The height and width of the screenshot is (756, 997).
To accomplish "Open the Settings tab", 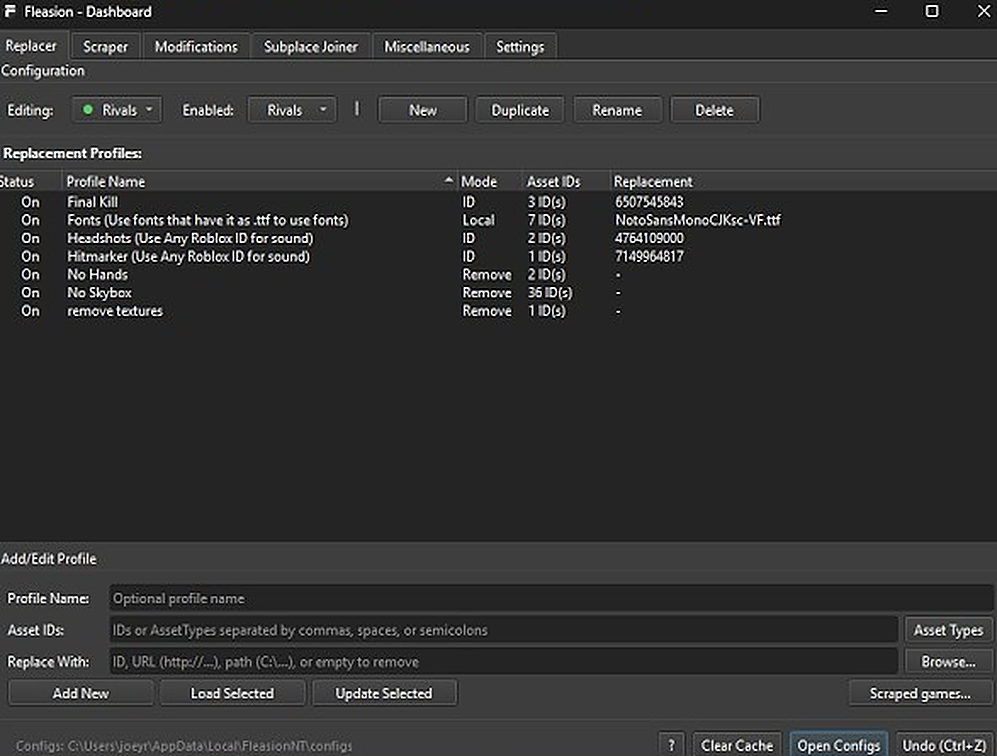I will click(x=519, y=46).
